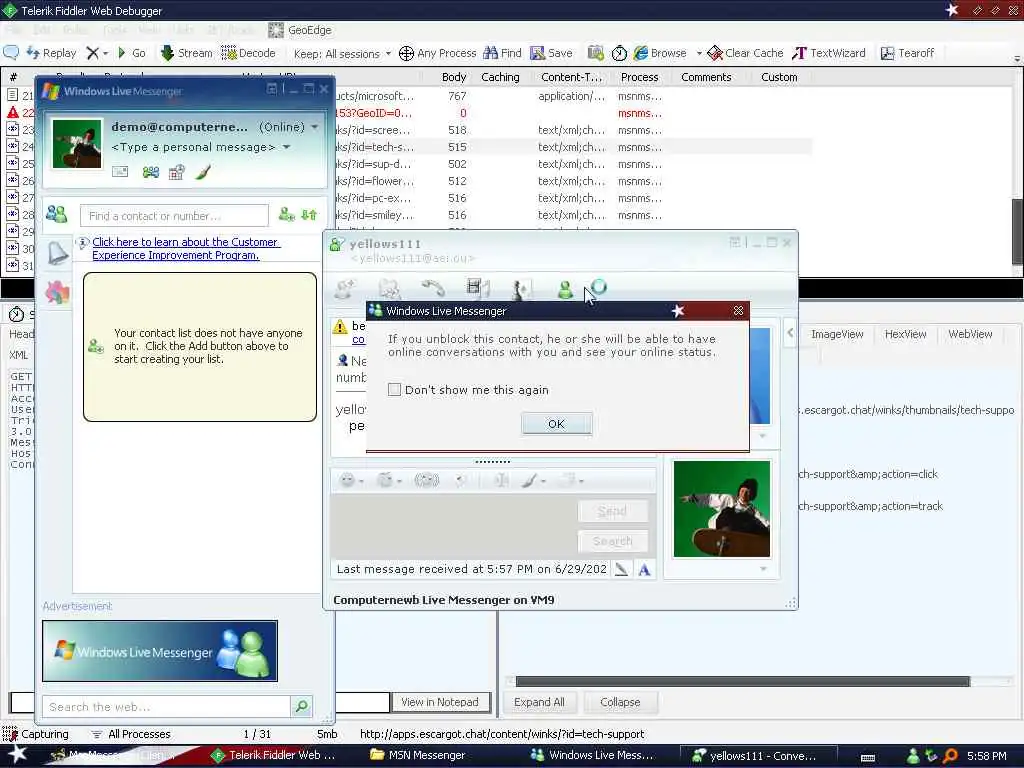Viewport: 1024px width, 768px height.
Task: Switch to the WebView tab
Action: tap(970, 334)
